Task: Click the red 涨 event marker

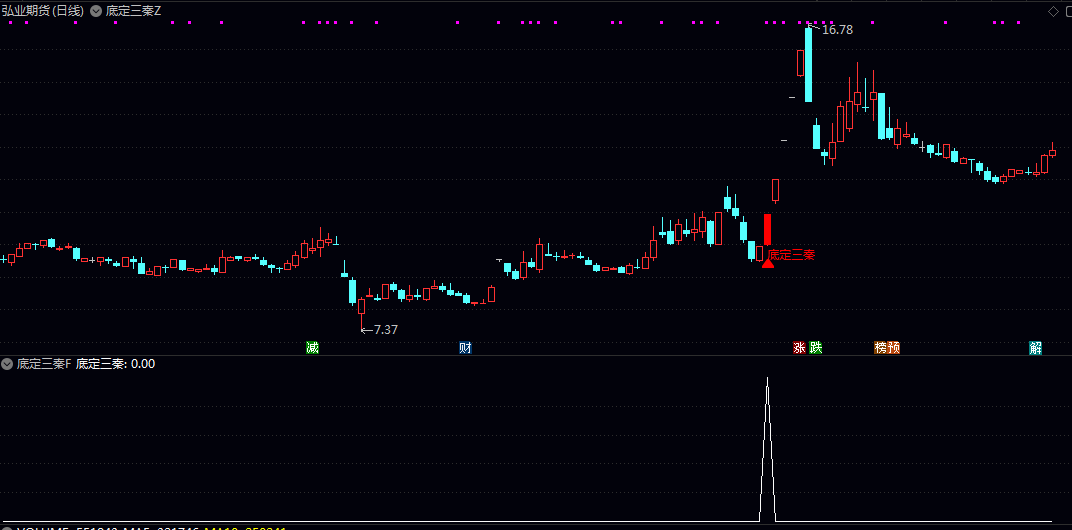Action: [799, 347]
